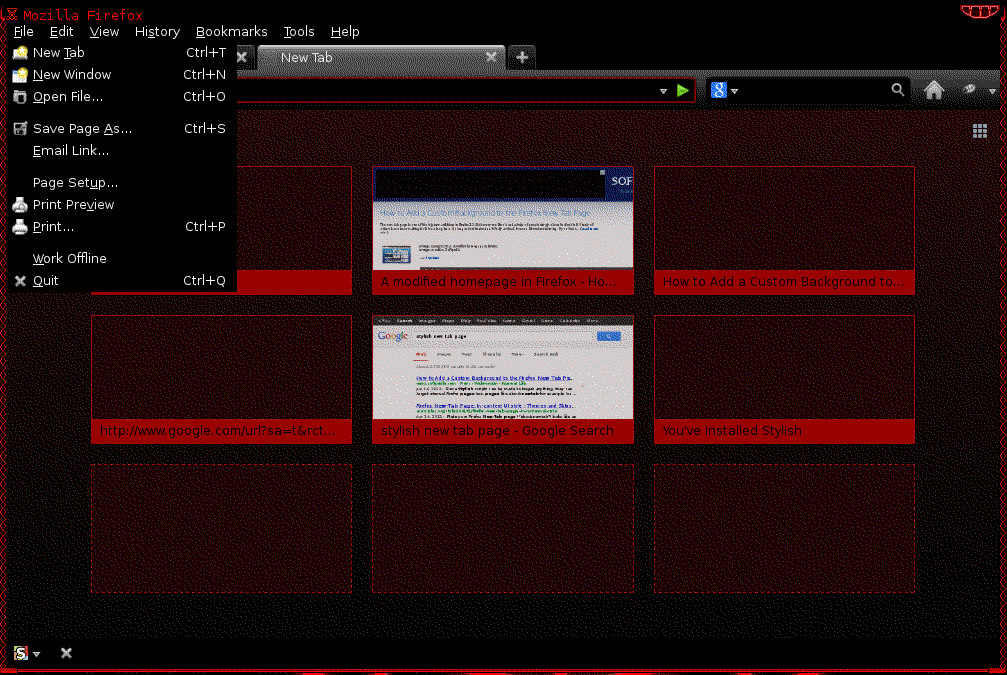
Task: Choose New Tab from File menu
Action: (x=122, y=53)
